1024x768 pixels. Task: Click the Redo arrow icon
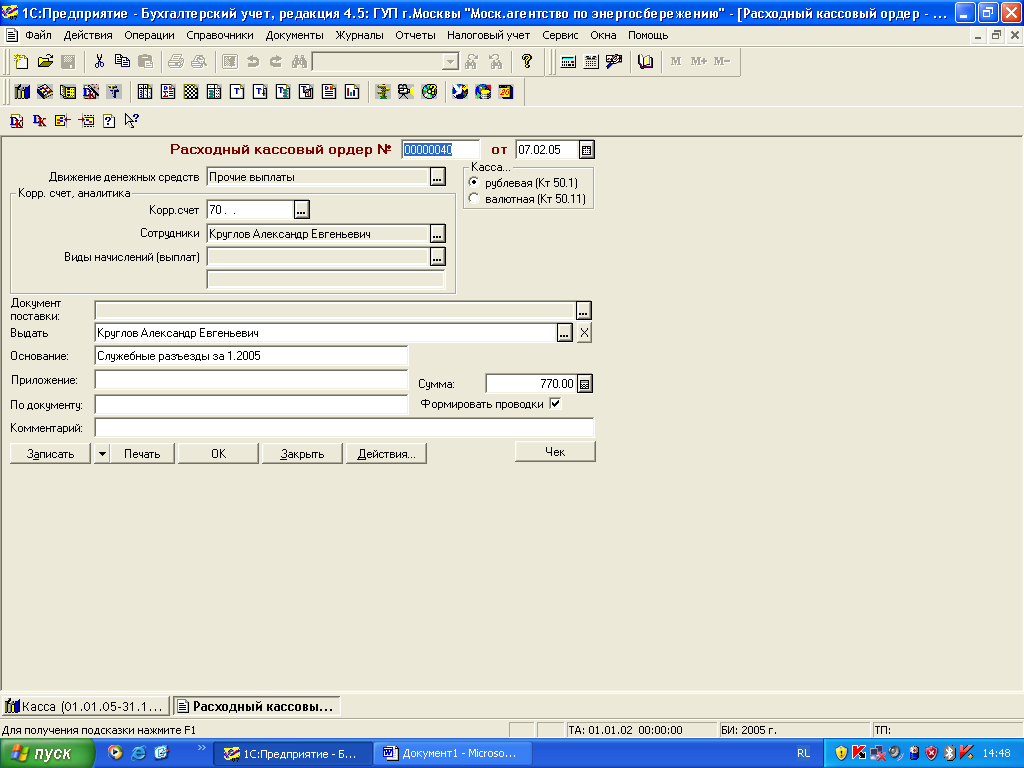(276, 61)
